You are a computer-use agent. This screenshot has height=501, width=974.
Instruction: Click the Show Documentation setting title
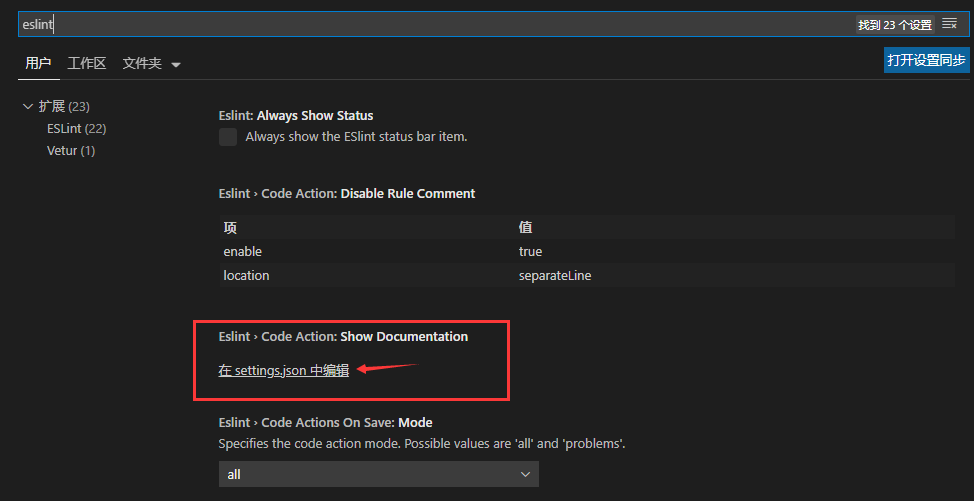click(x=344, y=336)
